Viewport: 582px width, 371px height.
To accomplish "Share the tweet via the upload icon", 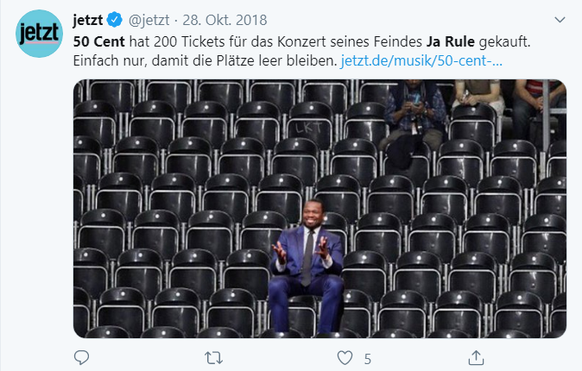I will click(x=476, y=358).
